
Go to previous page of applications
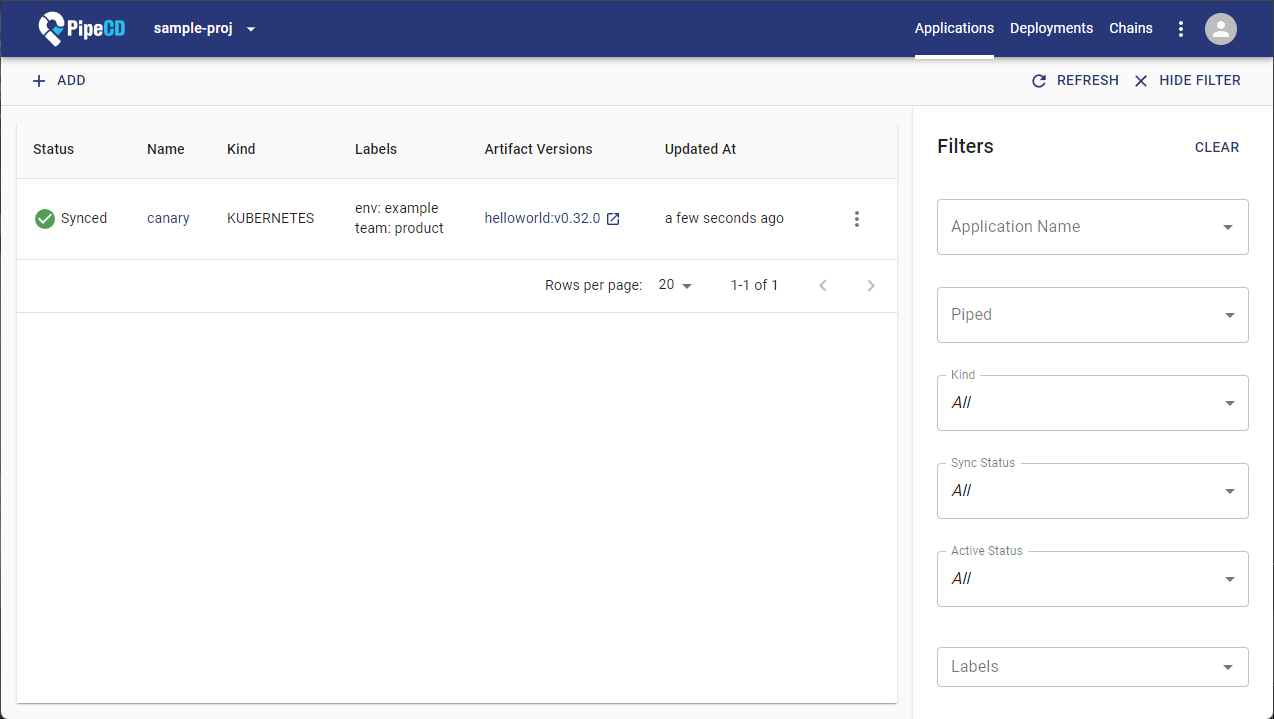pyautogui.click(x=823, y=286)
